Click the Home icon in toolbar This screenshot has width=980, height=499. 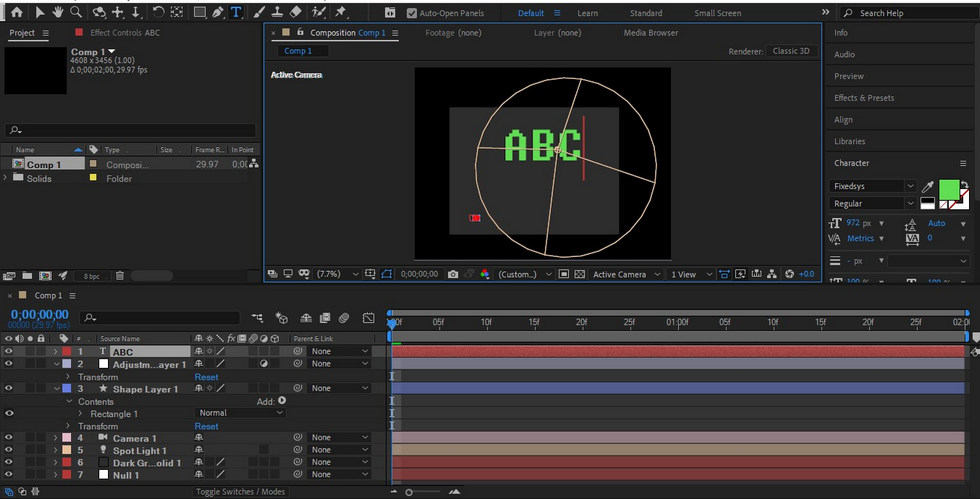[x=17, y=12]
